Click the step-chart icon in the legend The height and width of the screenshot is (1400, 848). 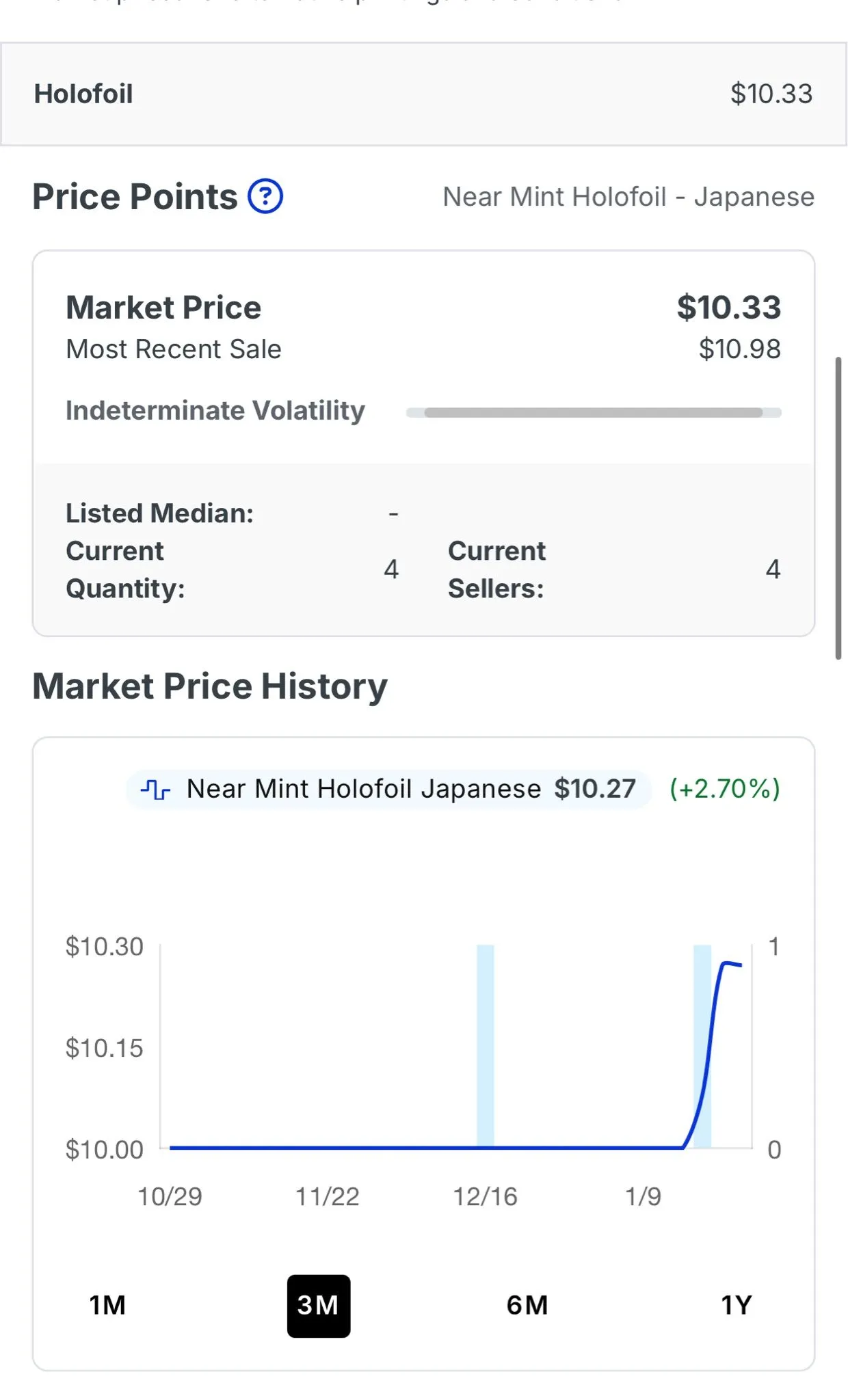click(x=155, y=790)
